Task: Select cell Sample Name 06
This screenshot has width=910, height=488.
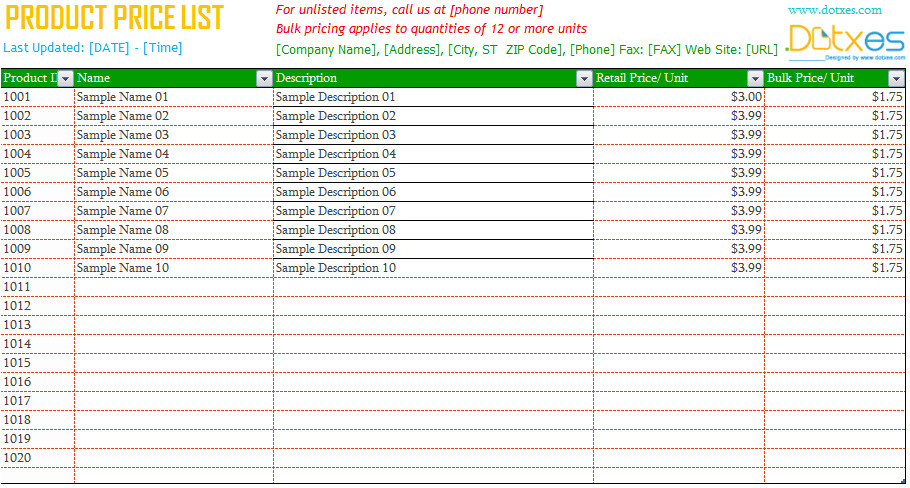Action: point(174,192)
